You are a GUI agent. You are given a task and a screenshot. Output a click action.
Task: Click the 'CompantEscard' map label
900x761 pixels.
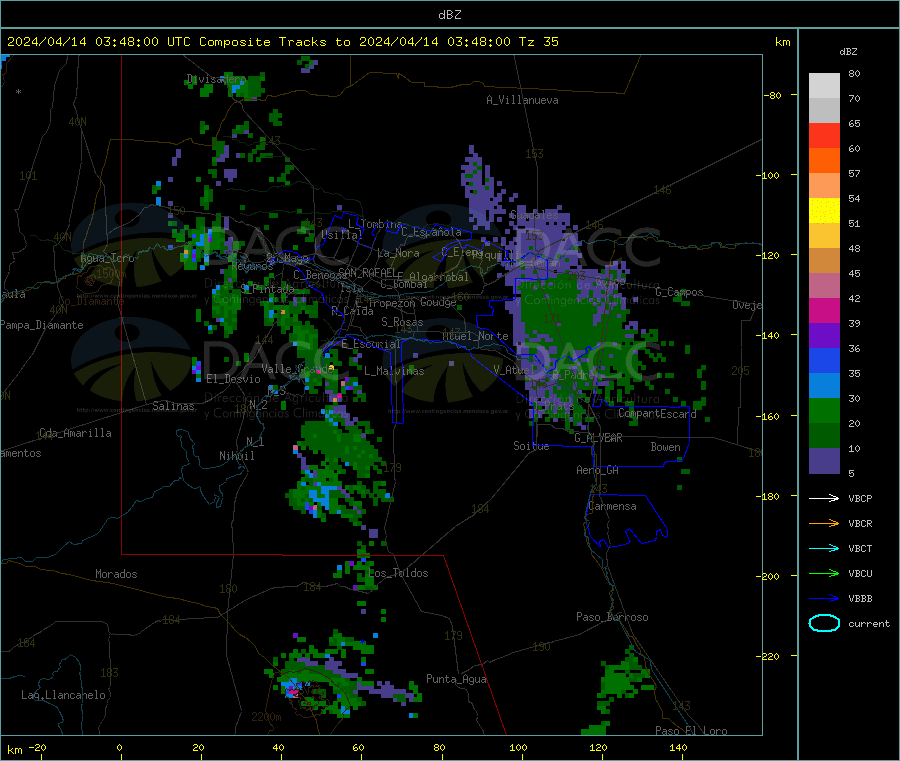coord(657,414)
